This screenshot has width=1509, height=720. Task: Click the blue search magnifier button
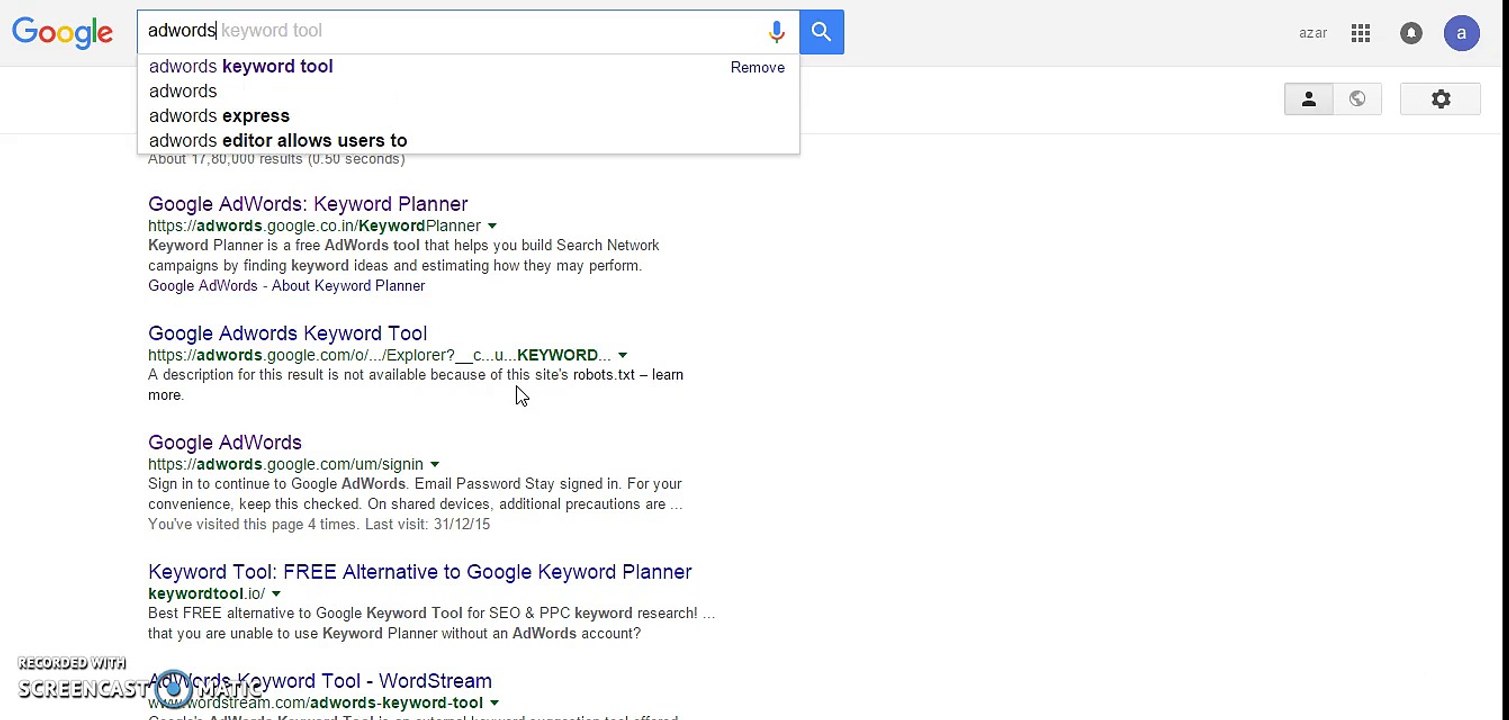(821, 32)
